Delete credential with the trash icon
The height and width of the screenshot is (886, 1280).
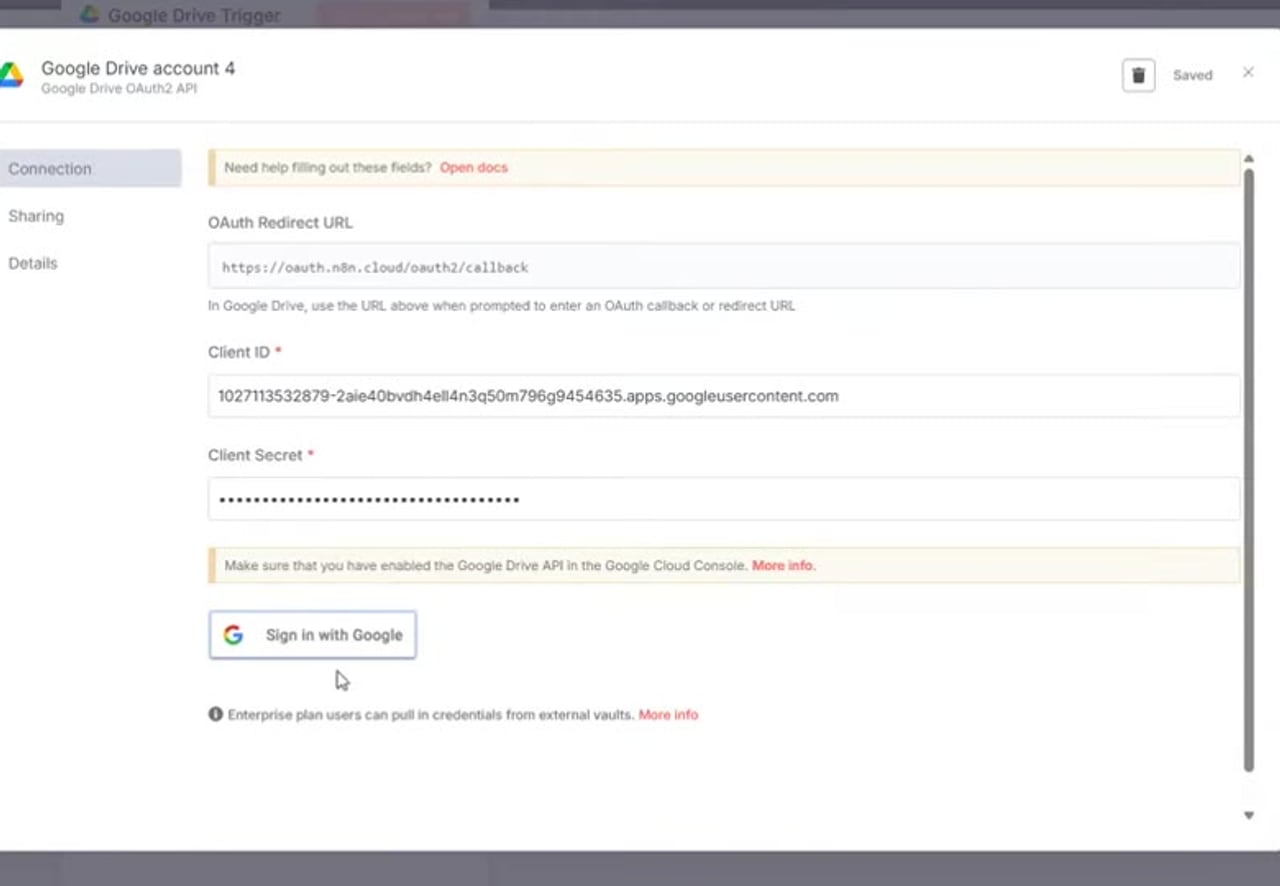pos(1138,75)
